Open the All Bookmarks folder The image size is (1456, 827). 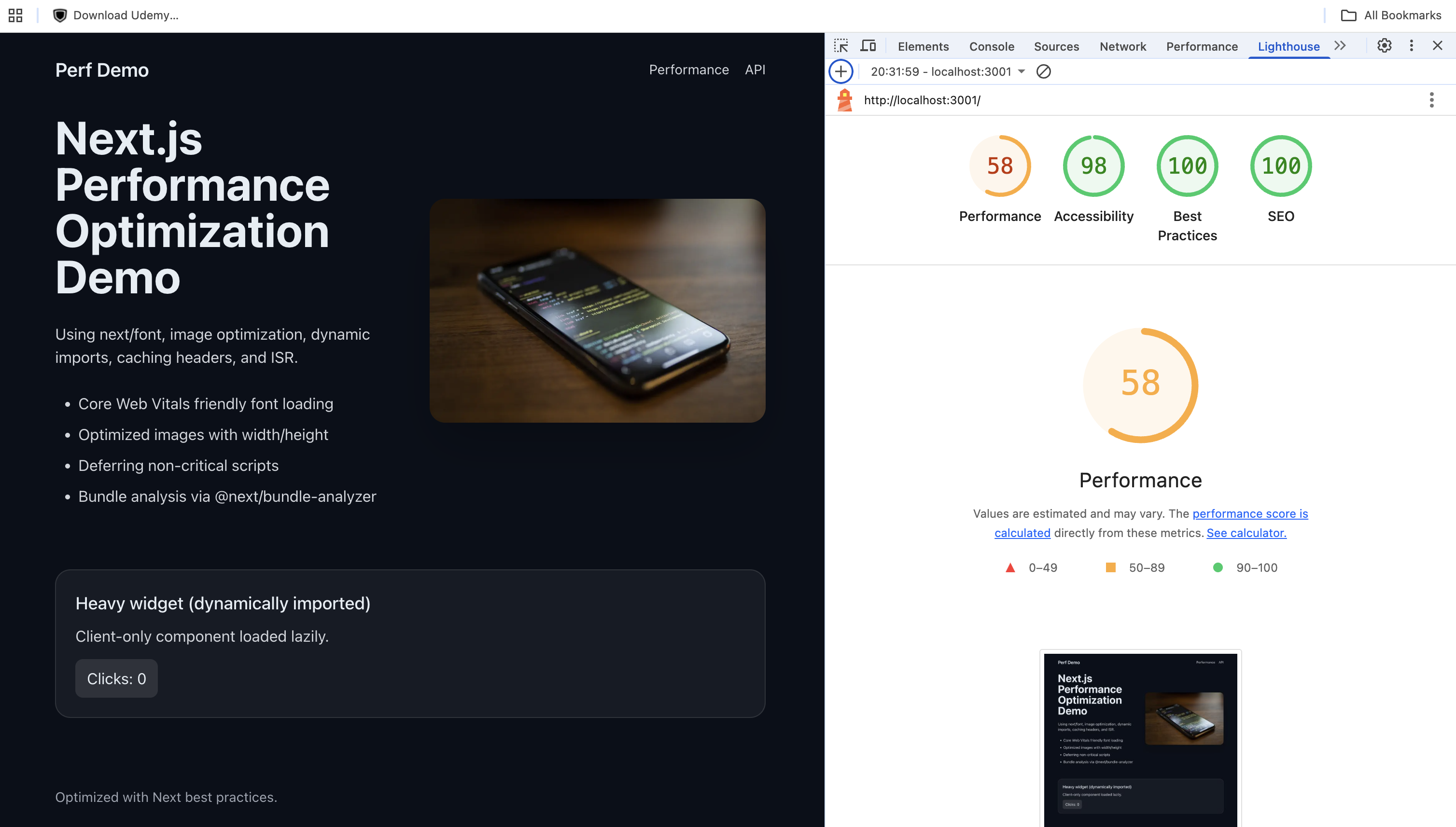pos(1391,15)
